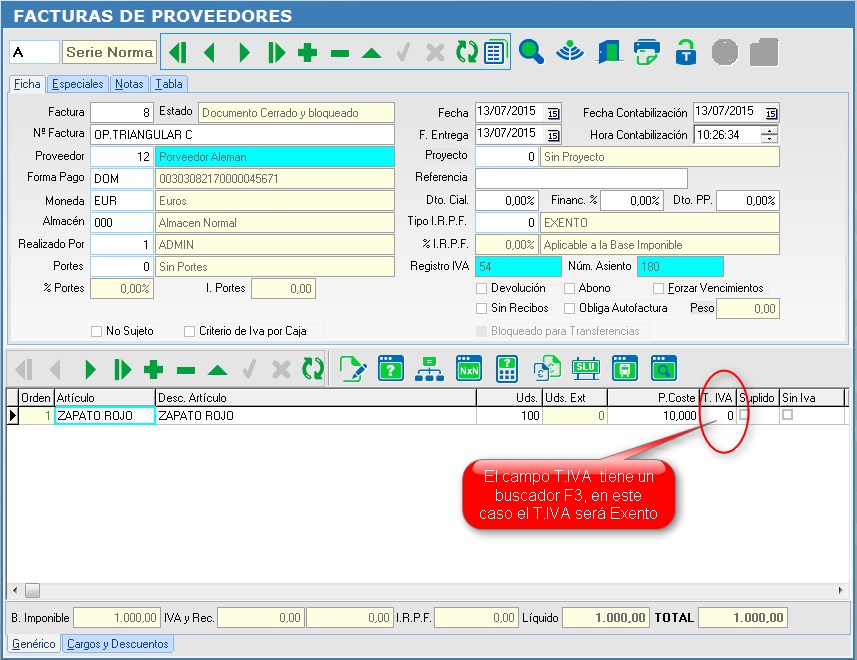The width and height of the screenshot is (857, 660).
Task: Click the window search icon in lines toolbar
Action: (x=664, y=368)
